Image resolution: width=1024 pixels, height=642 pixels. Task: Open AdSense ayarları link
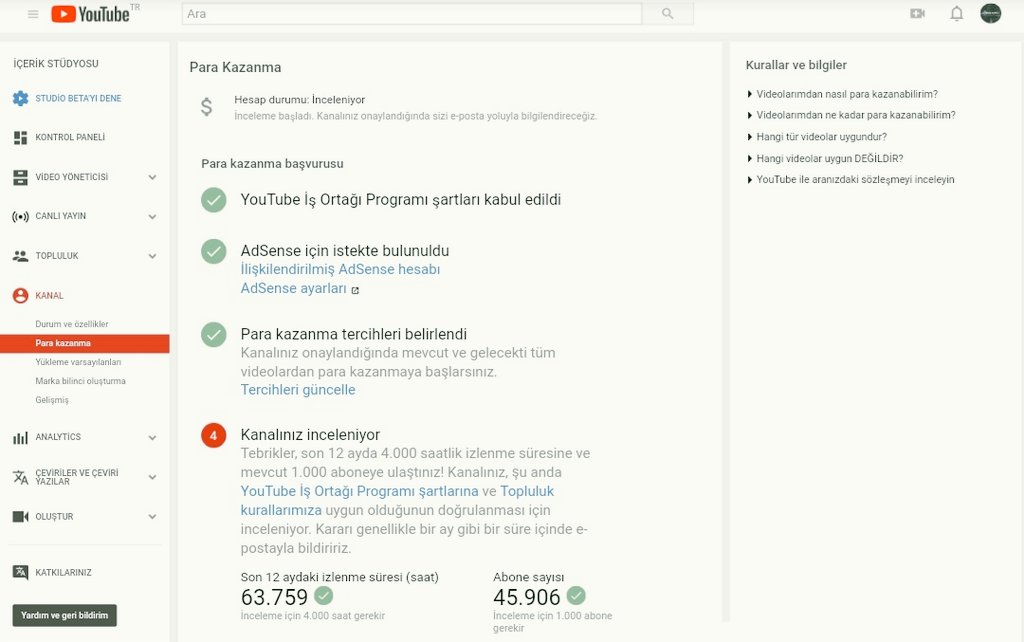[x=294, y=288]
